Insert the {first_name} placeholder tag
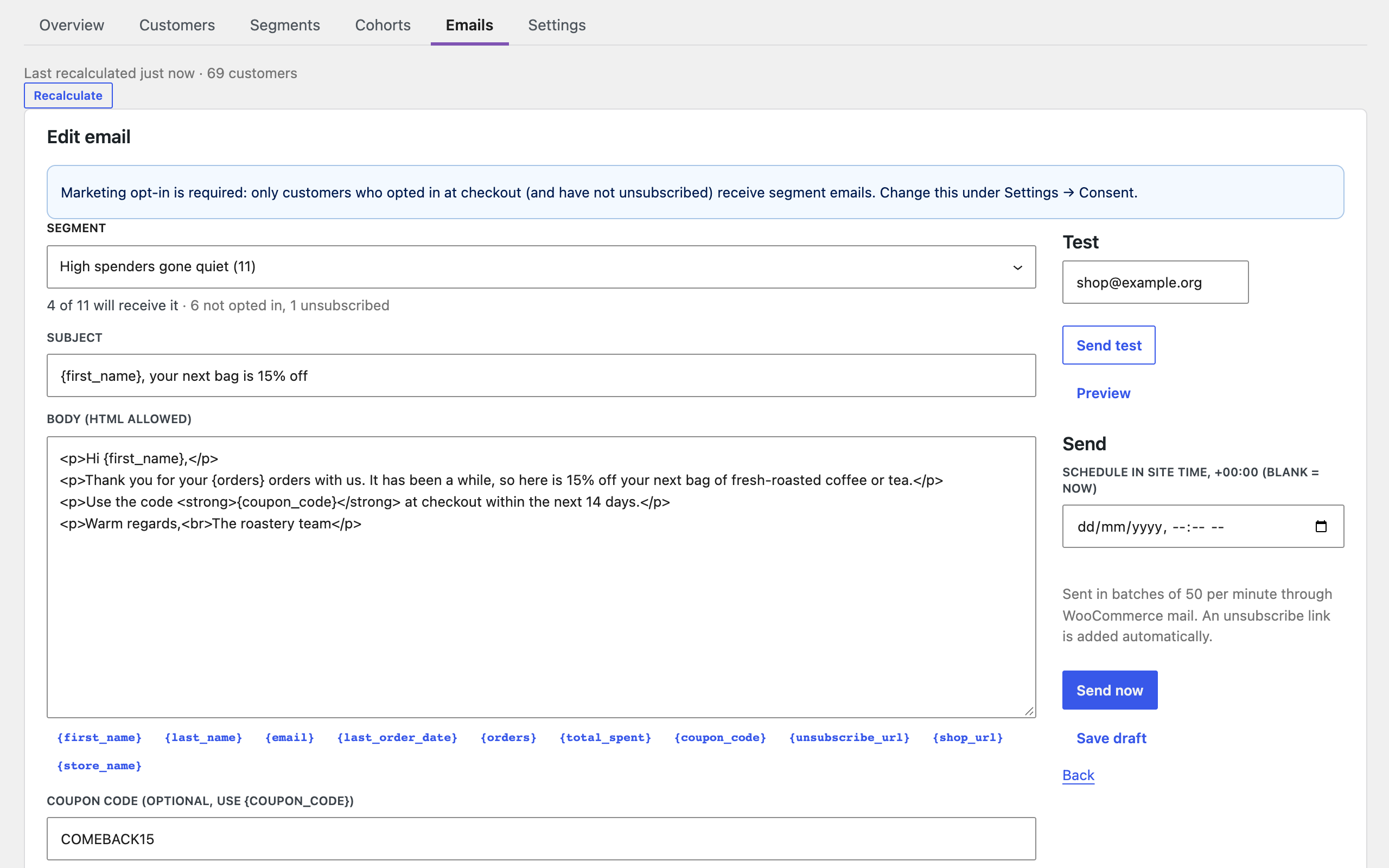 click(x=99, y=737)
